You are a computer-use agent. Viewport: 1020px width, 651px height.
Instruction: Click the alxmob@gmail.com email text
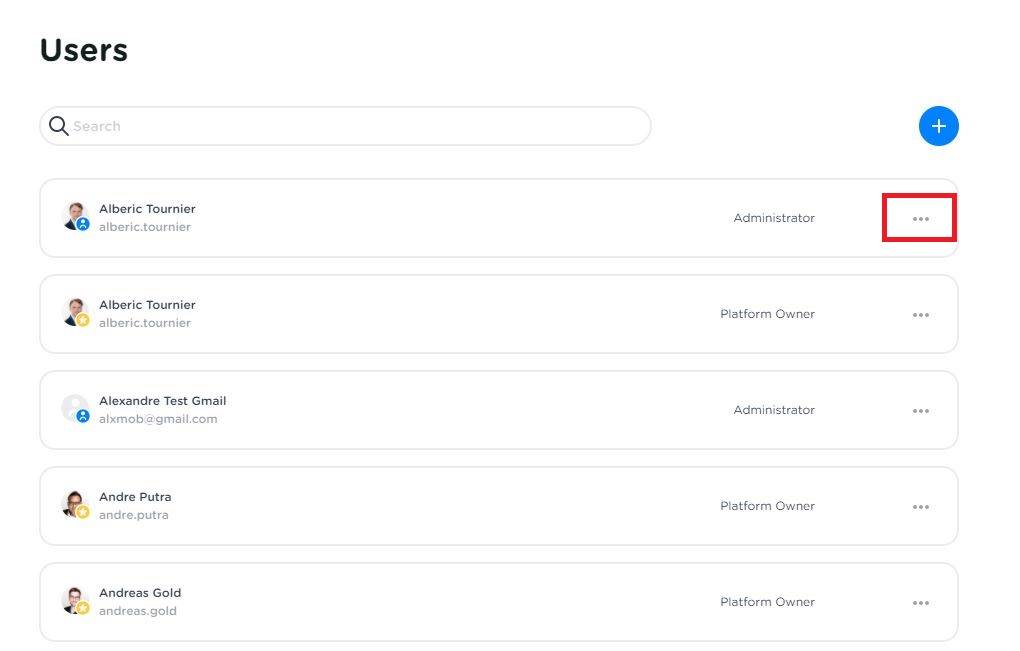pyautogui.click(x=158, y=419)
